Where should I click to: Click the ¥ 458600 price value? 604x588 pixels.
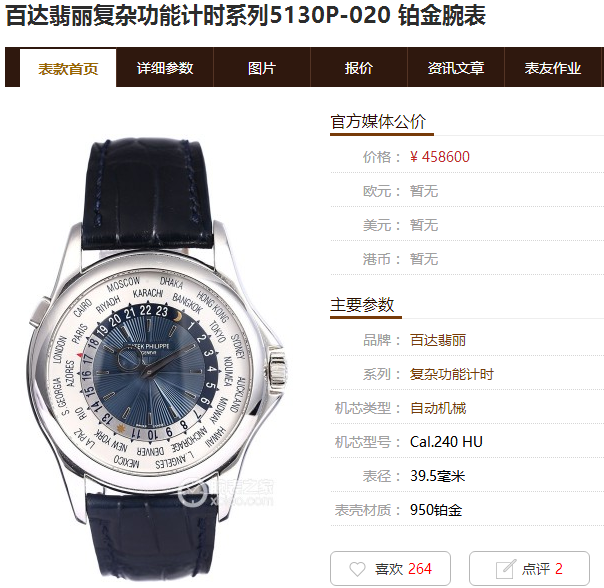[x=440, y=157]
